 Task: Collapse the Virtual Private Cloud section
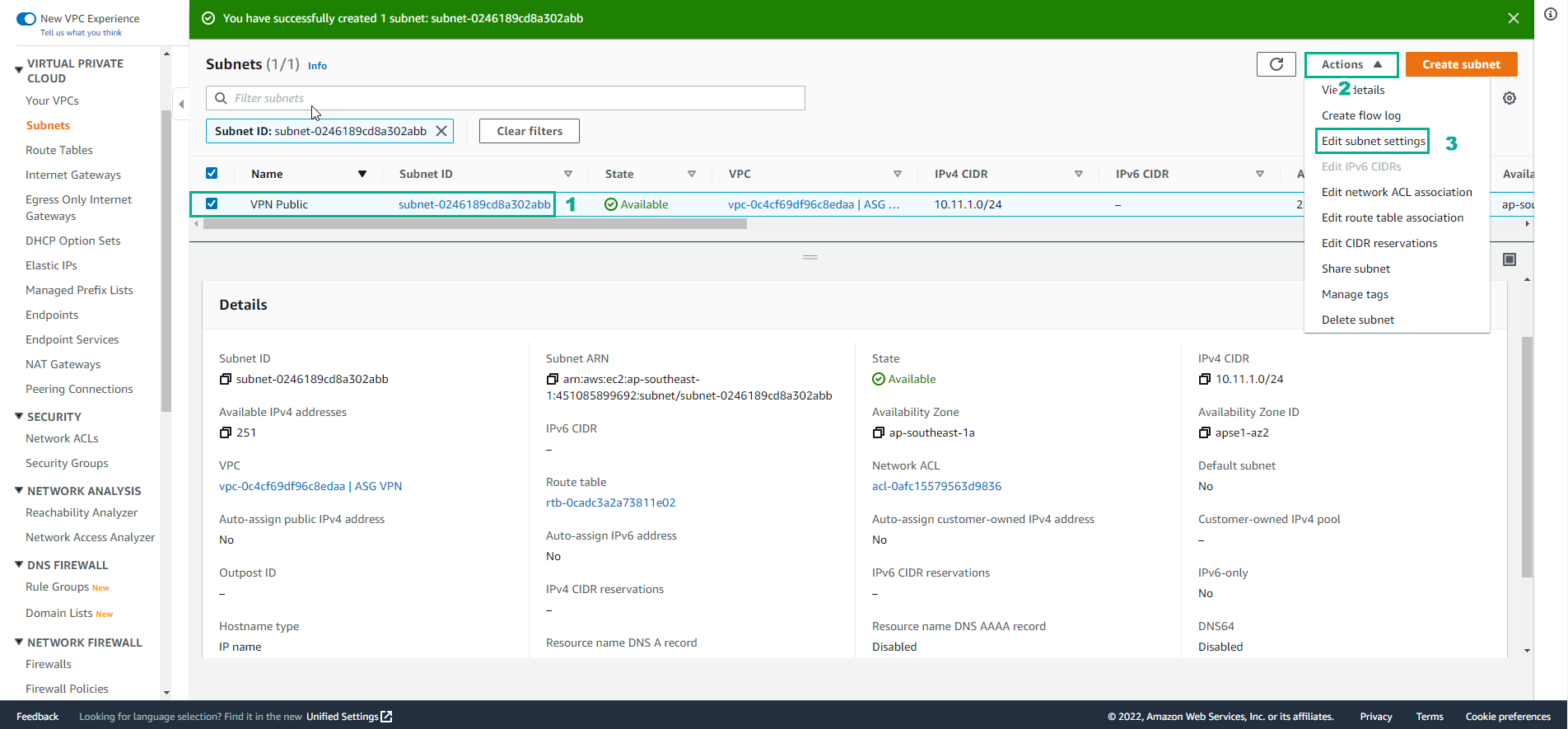(19, 71)
